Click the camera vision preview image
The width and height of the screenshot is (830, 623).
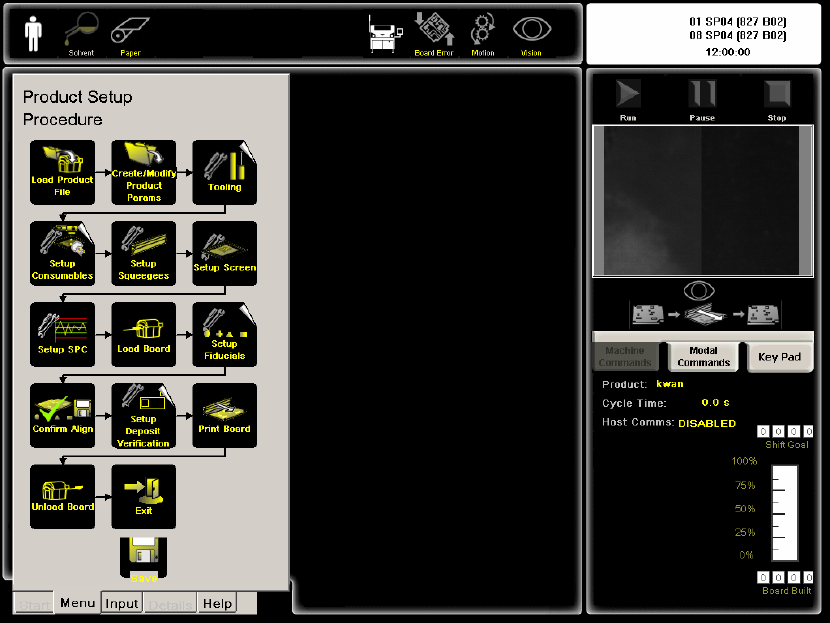[x=702, y=201]
